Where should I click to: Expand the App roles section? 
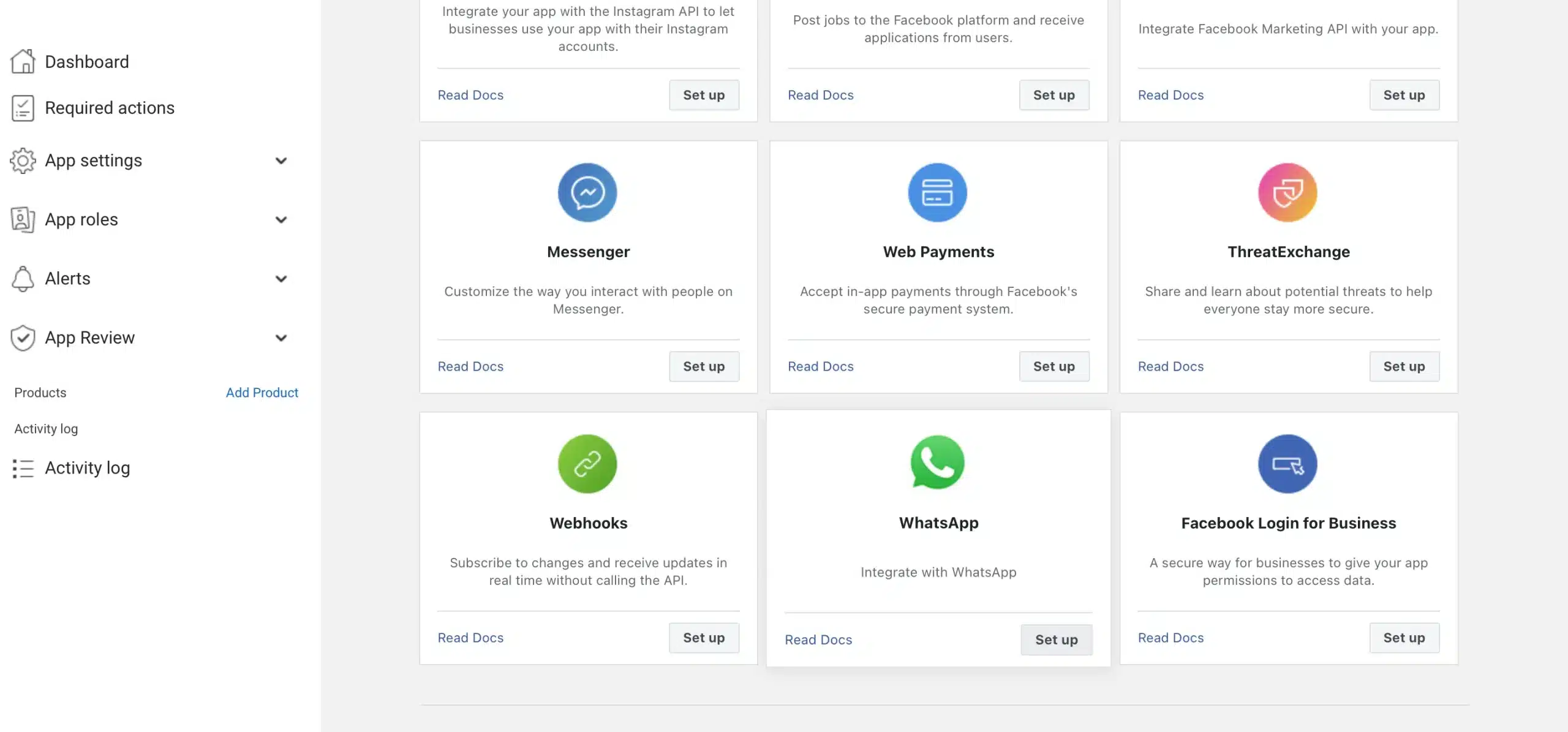[281, 219]
